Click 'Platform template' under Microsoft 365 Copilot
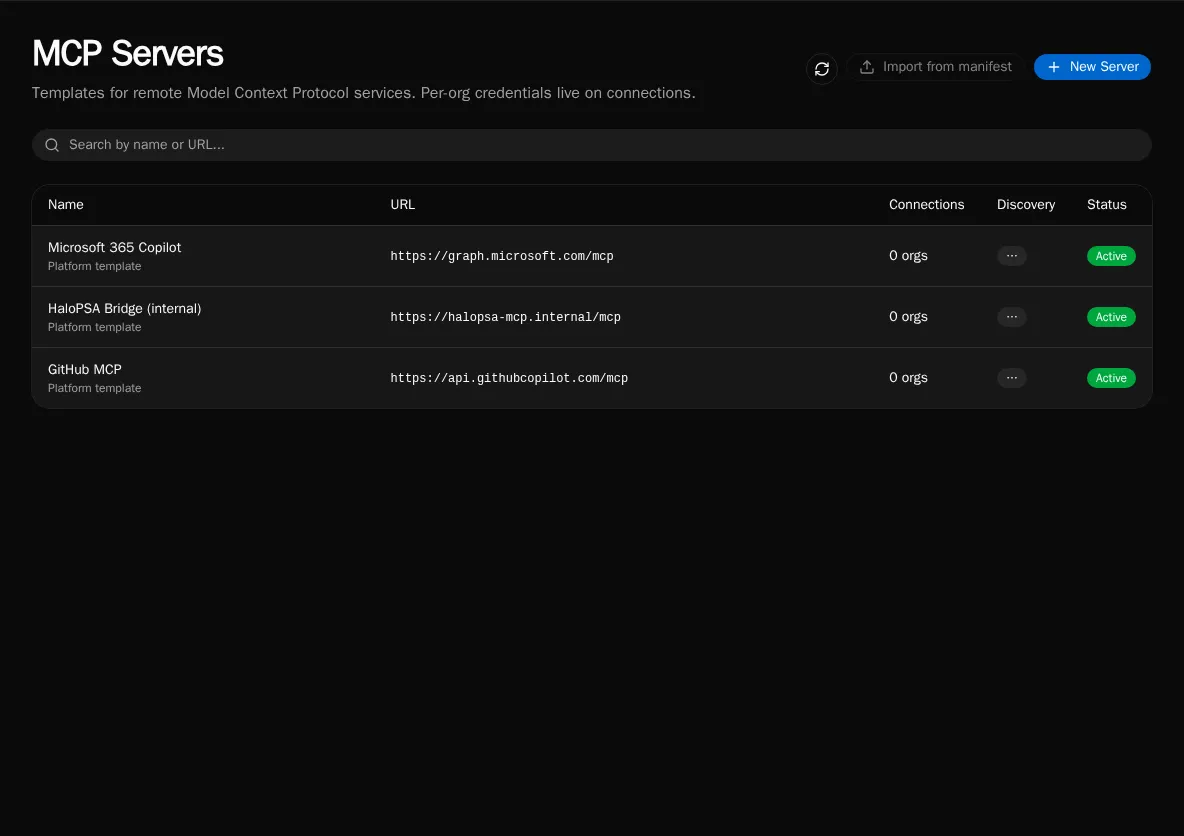 [x=94, y=266]
